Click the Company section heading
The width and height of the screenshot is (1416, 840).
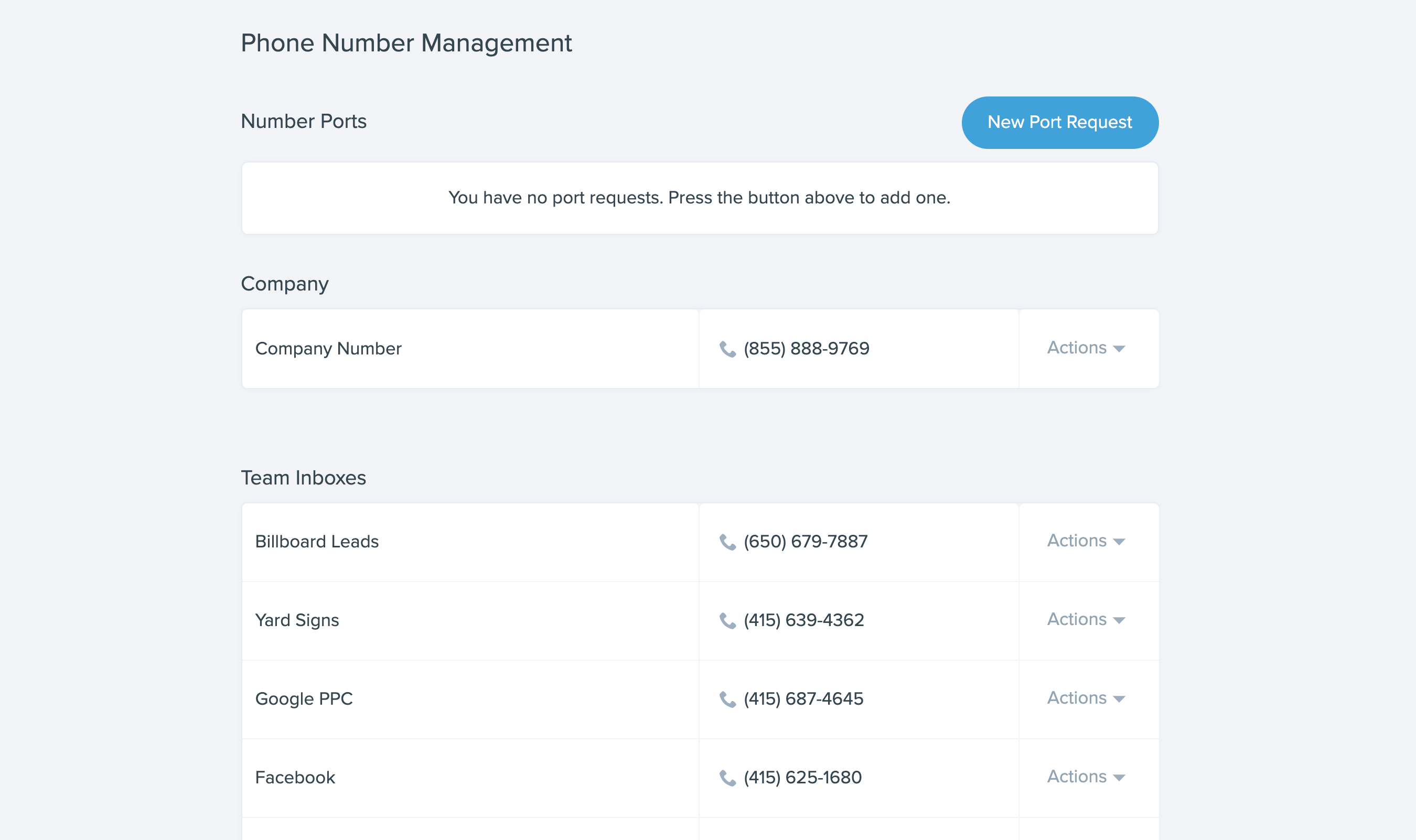[285, 283]
